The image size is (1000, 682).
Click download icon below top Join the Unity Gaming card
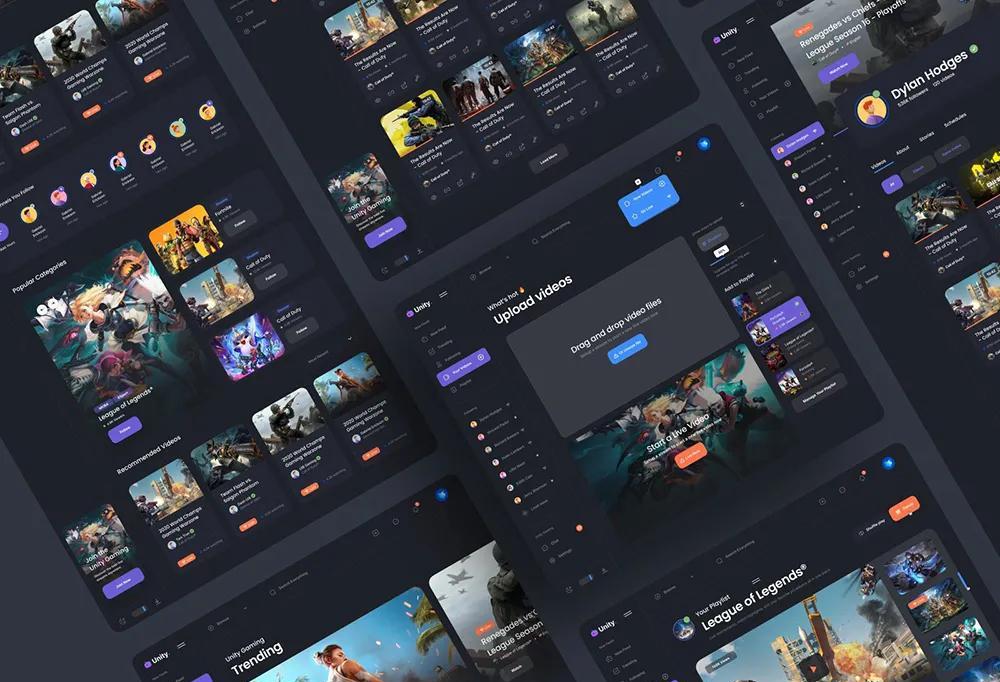click(420, 251)
